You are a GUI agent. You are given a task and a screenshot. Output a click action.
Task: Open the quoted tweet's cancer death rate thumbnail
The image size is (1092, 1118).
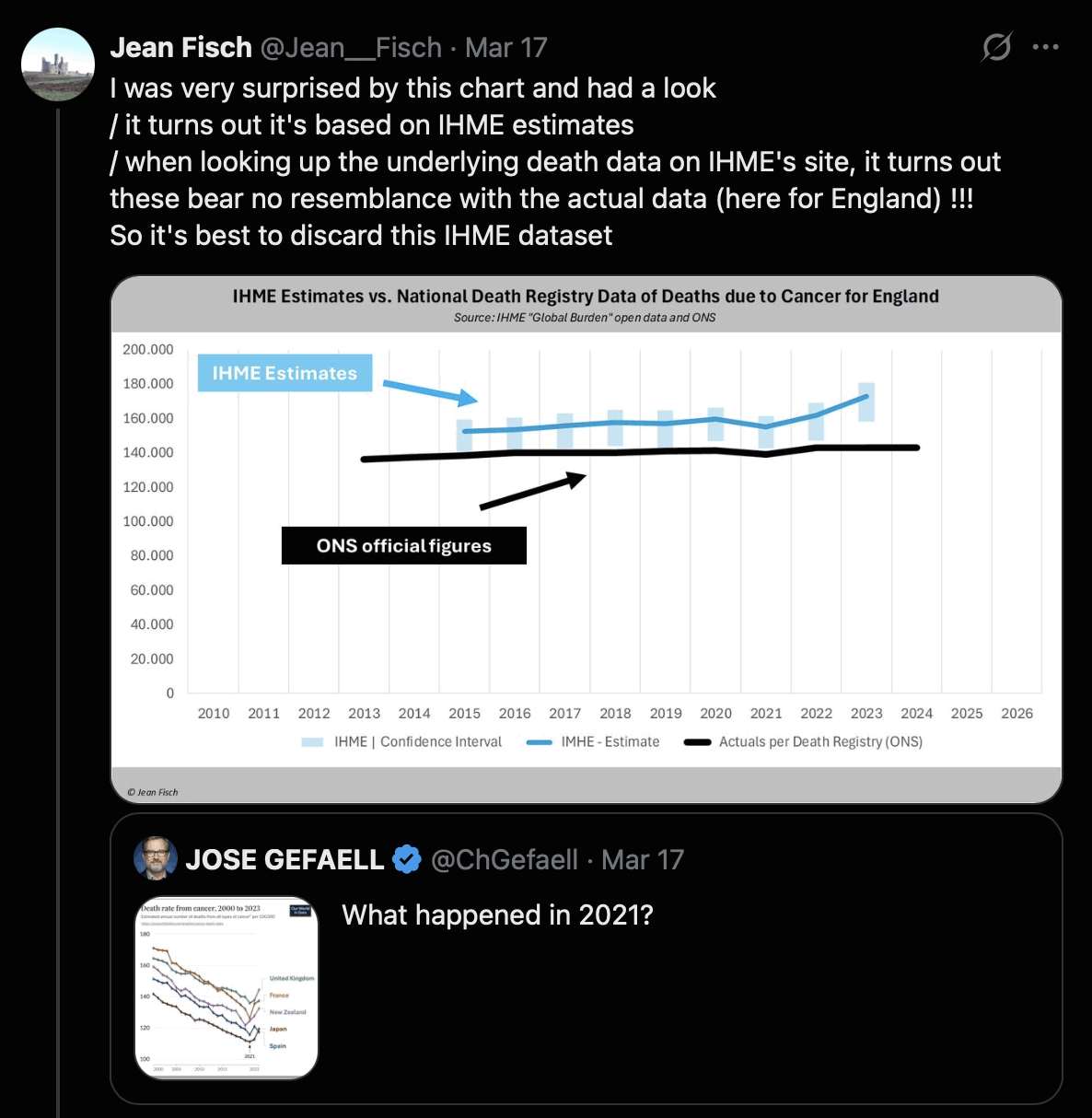227,987
